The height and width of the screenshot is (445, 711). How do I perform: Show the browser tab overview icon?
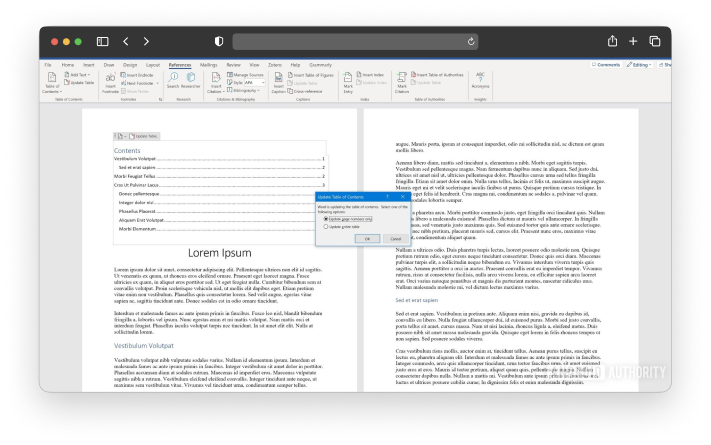click(655, 41)
